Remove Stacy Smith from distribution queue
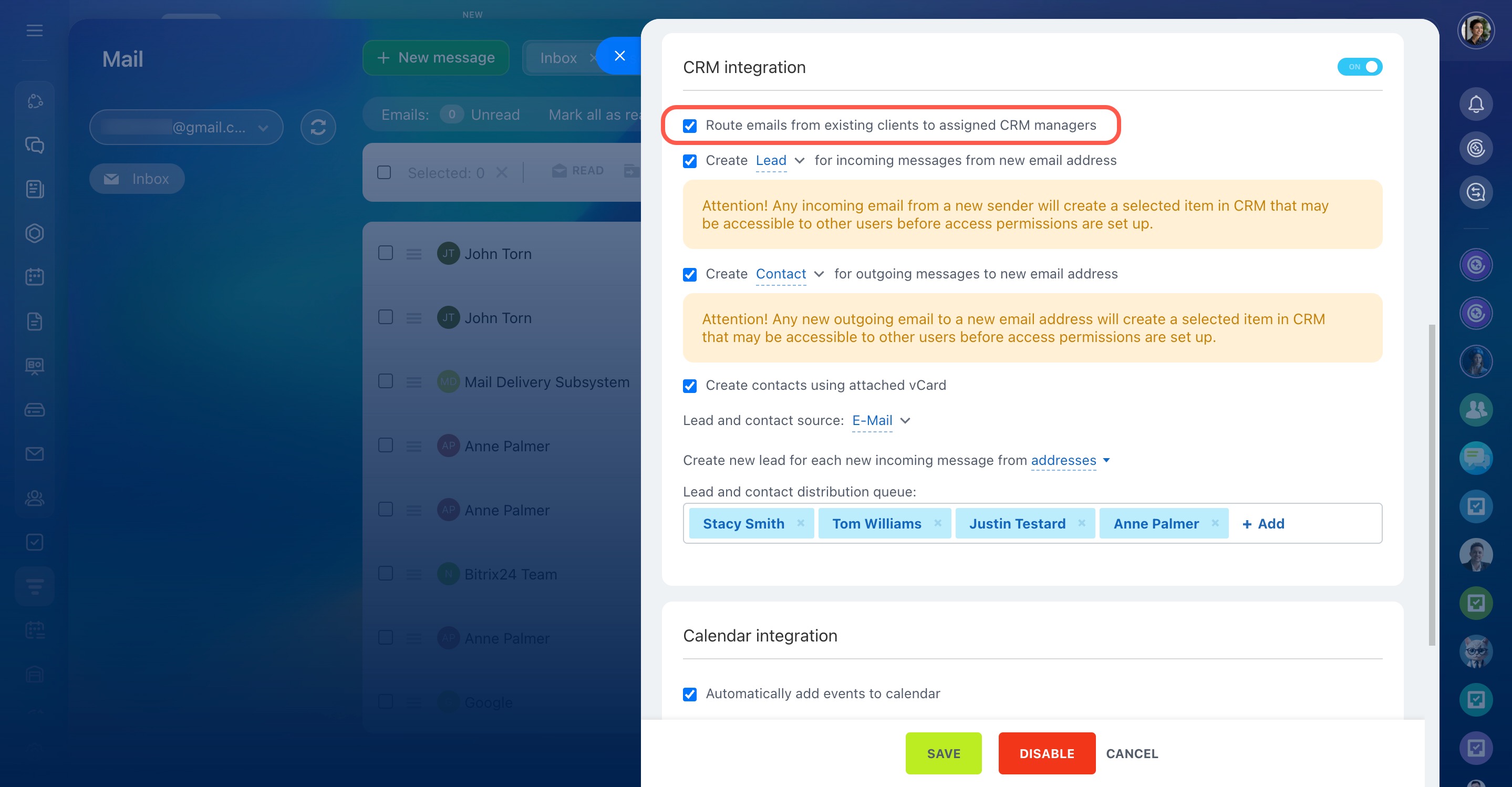This screenshot has height=787, width=1512. point(800,523)
